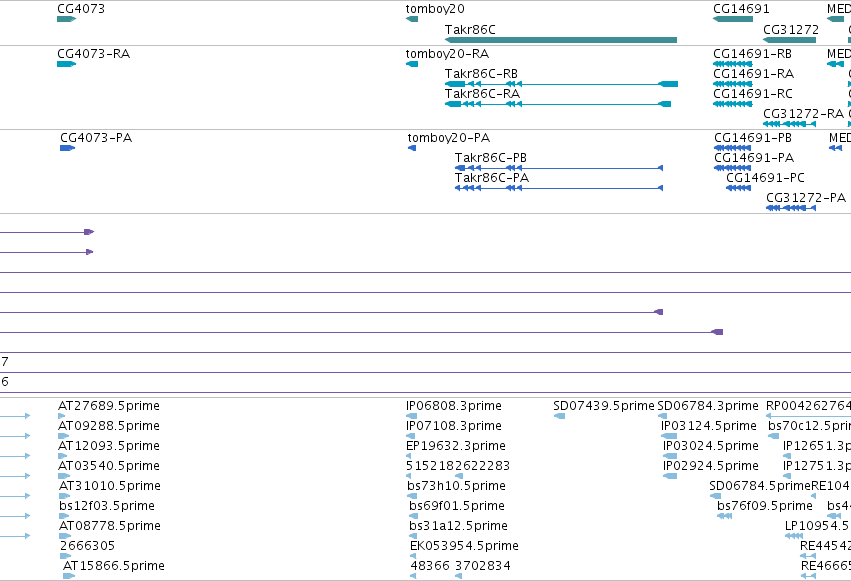Select the AT03540.5prime label
This screenshot has width=851, height=581.
click(x=109, y=466)
